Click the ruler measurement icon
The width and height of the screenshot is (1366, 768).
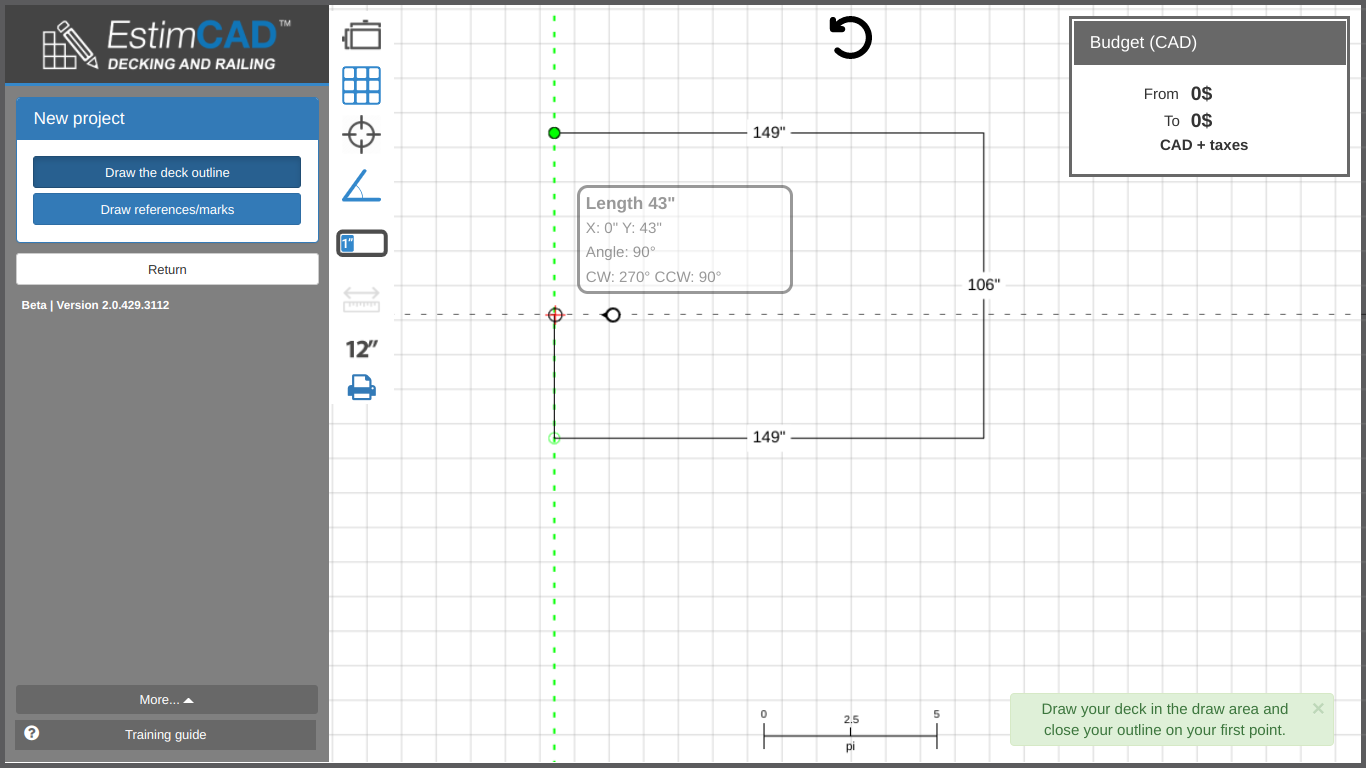(362, 298)
